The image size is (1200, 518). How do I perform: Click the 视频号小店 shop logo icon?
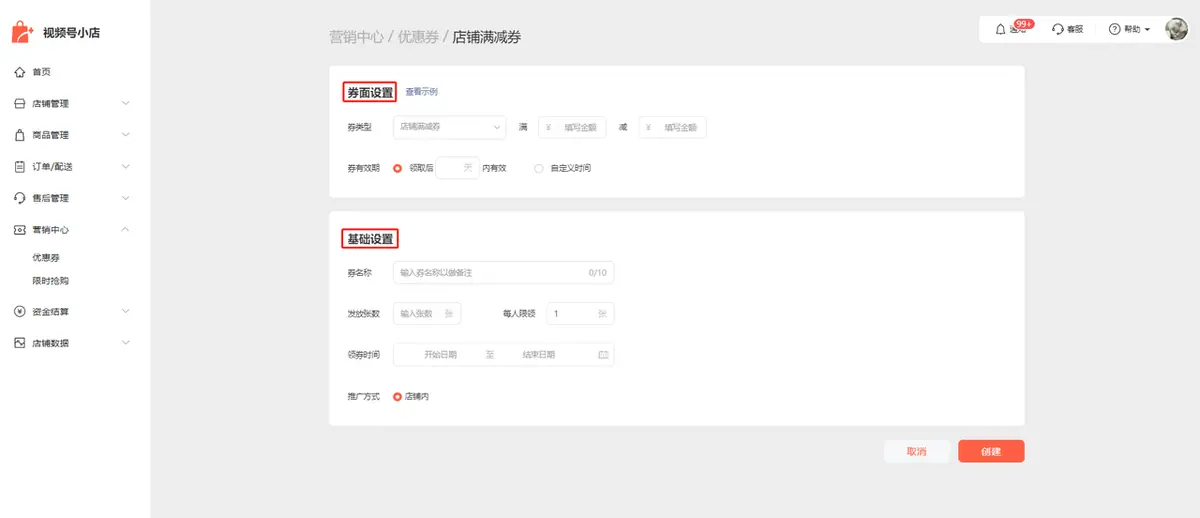(x=24, y=32)
